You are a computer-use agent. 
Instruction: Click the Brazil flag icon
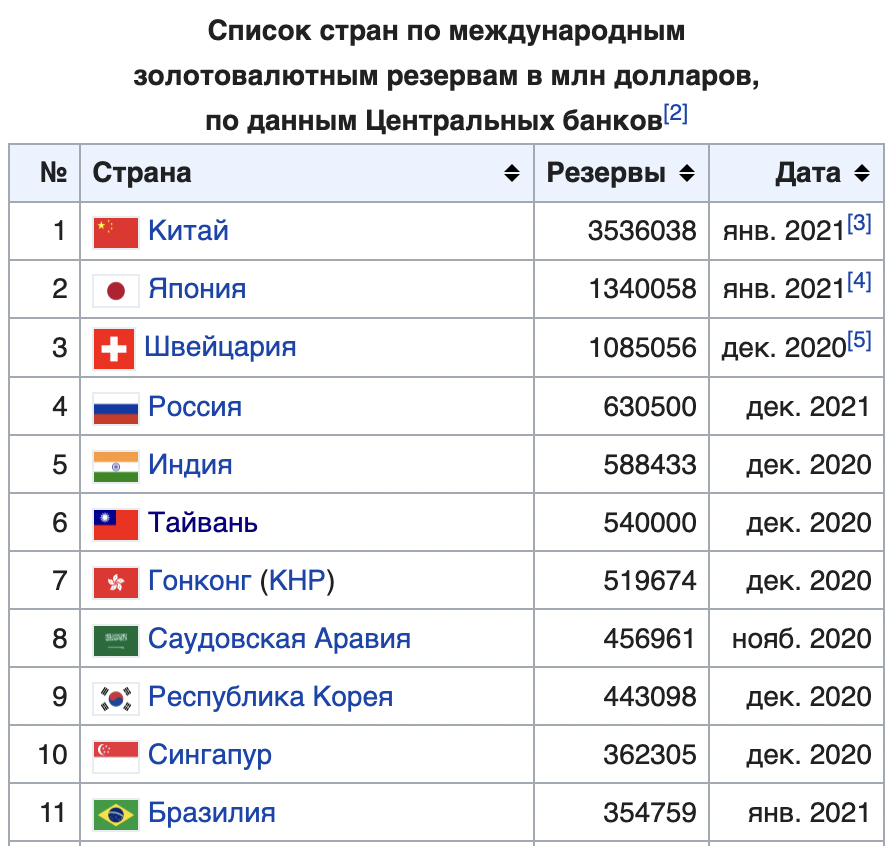(x=116, y=814)
